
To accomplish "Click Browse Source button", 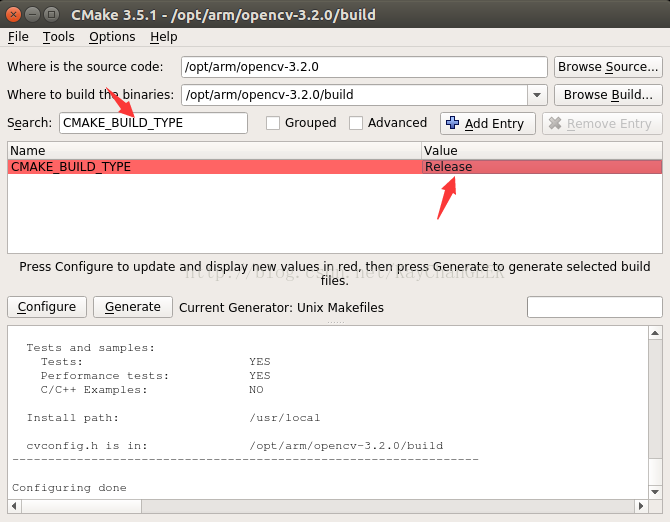I will click(608, 67).
